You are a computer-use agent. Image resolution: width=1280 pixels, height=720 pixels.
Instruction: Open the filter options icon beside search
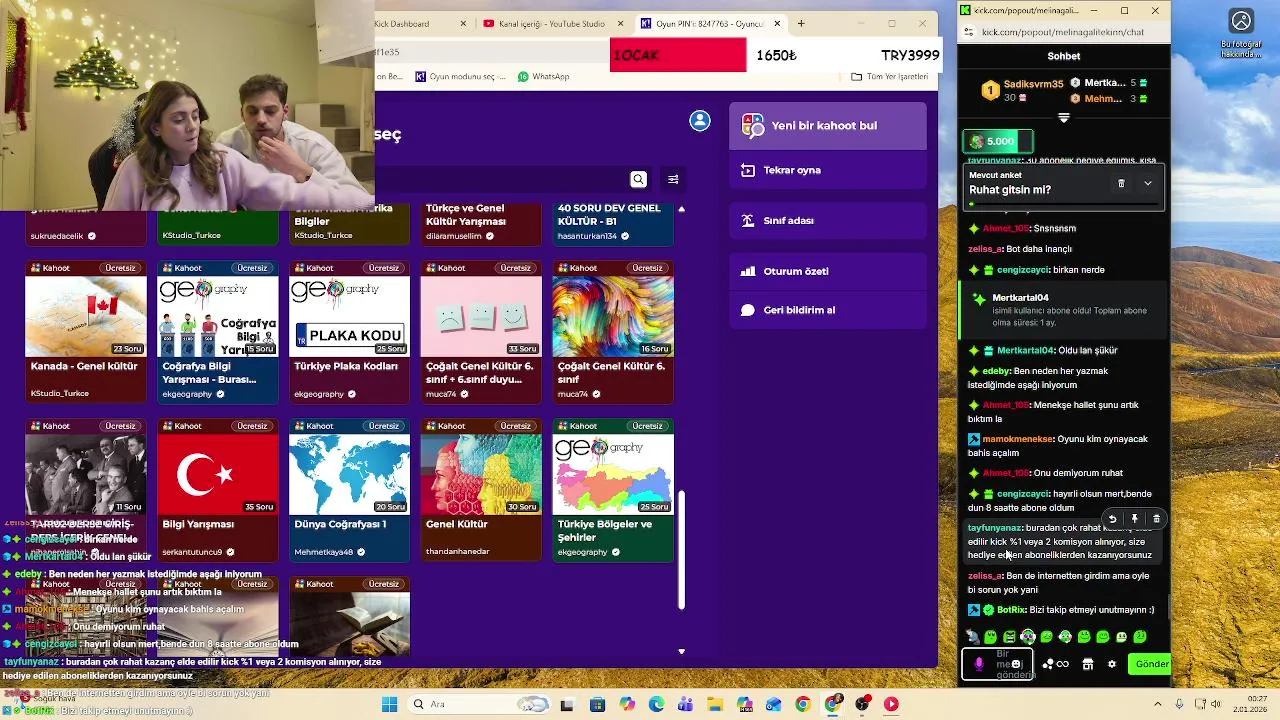point(673,179)
